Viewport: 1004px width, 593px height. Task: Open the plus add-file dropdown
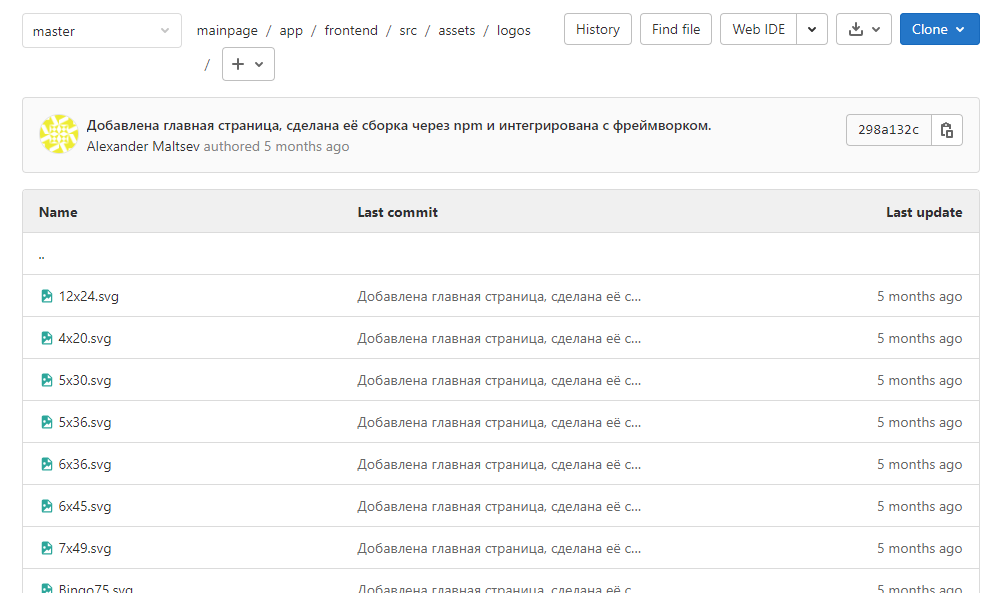[248, 64]
